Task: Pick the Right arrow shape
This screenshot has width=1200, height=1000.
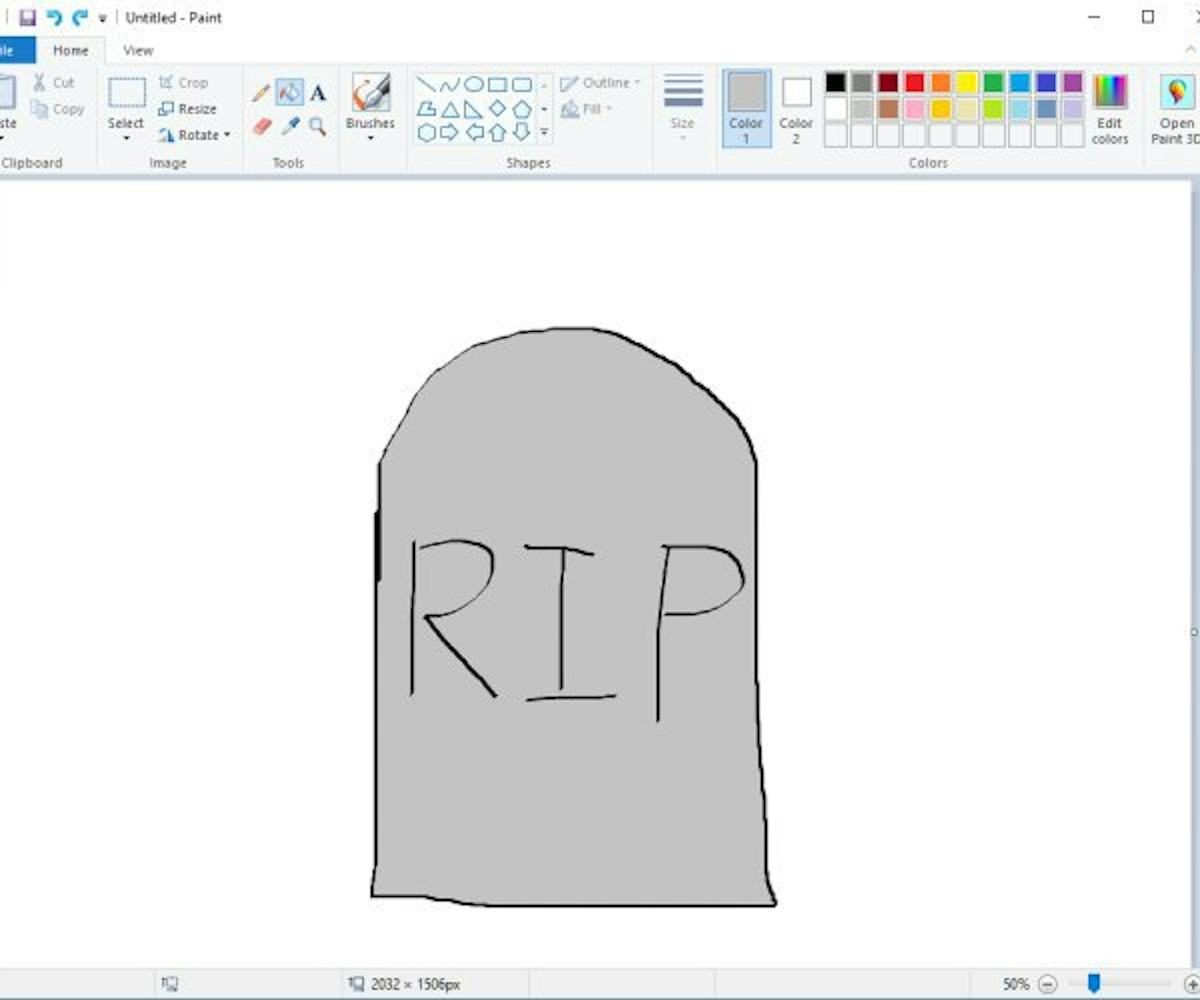Action: click(x=450, y=132)
